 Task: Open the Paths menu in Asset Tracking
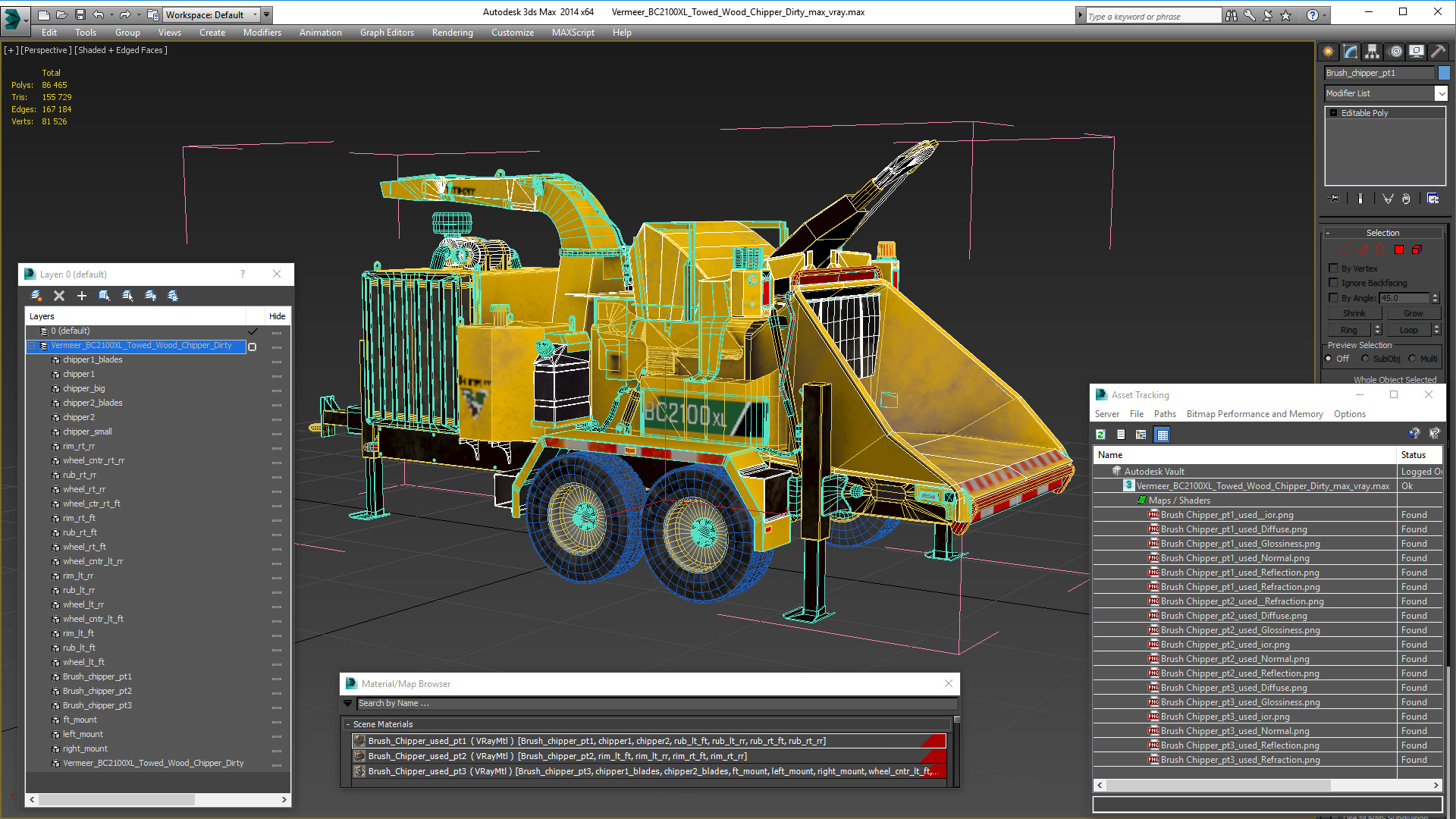click(x=1165, y=414)
